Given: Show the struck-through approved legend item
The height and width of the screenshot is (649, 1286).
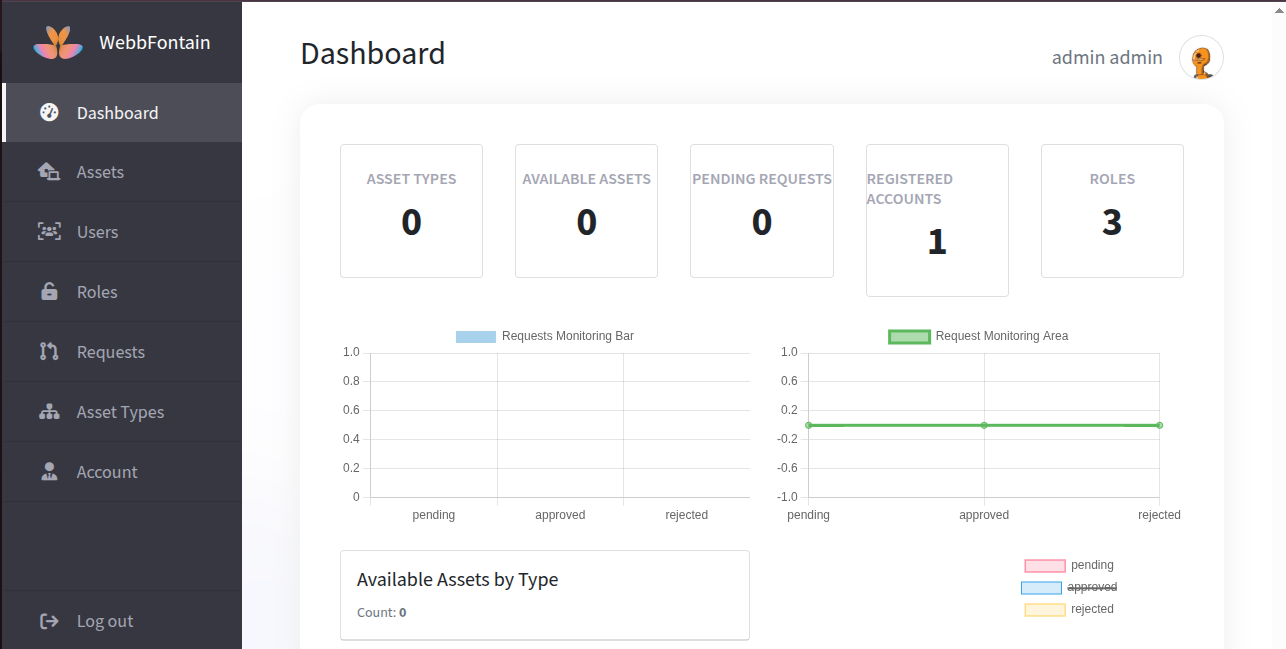Looking at the screenshot, I should pyautogui.click(x=1069, y=587).
